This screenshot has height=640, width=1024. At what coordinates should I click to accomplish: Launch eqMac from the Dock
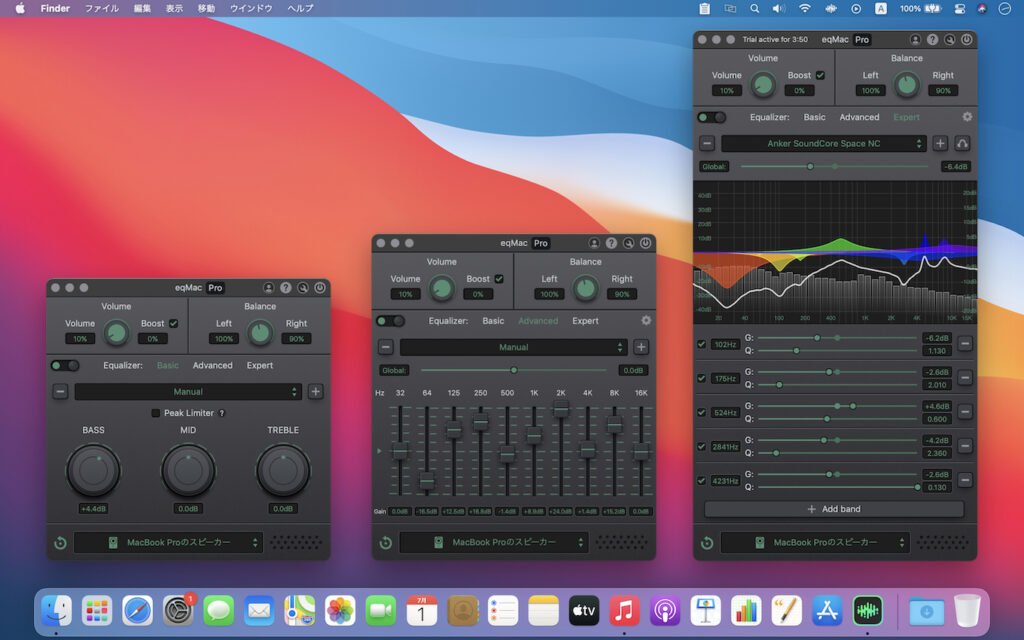pos(866,610)
